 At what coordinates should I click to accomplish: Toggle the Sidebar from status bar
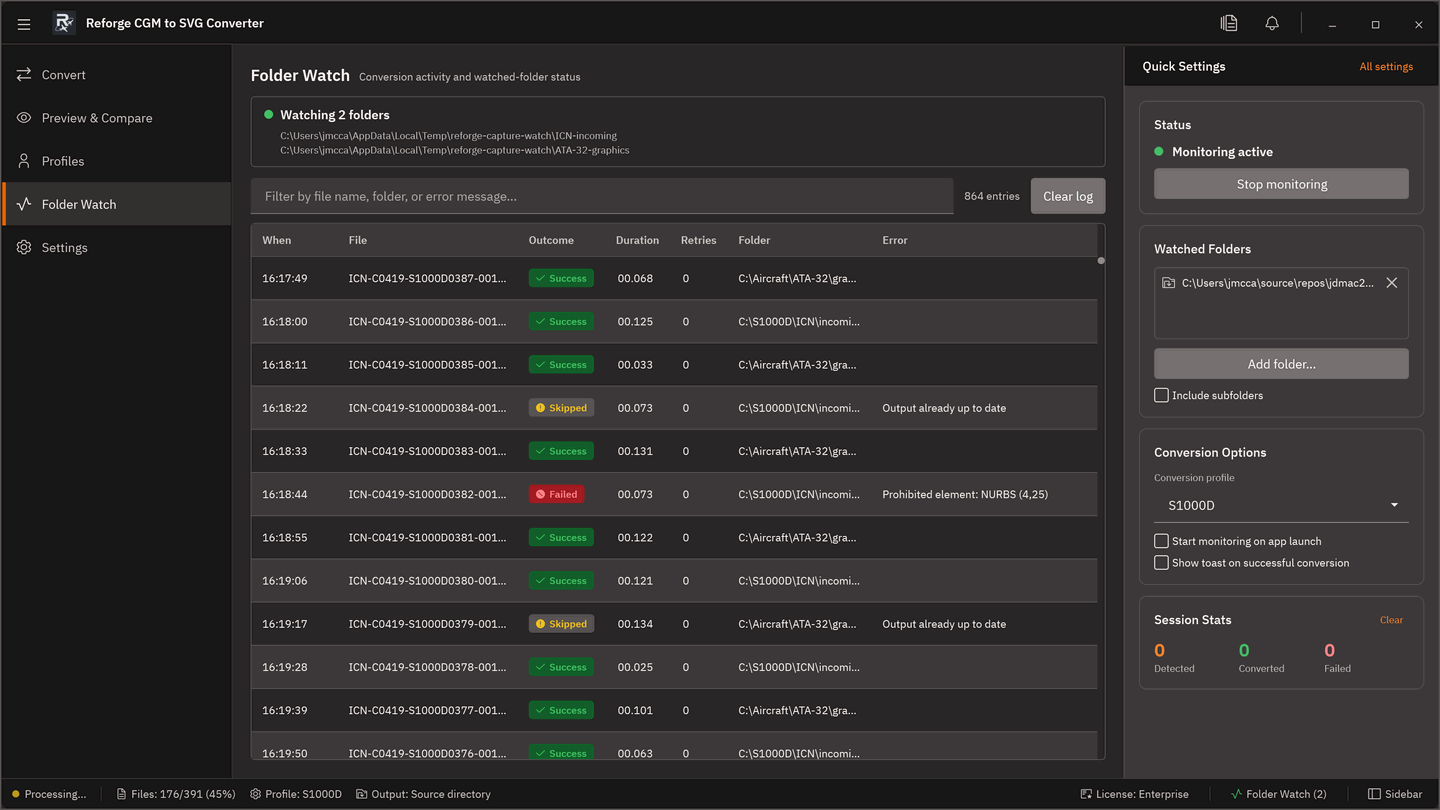(x=1395, y=794)
